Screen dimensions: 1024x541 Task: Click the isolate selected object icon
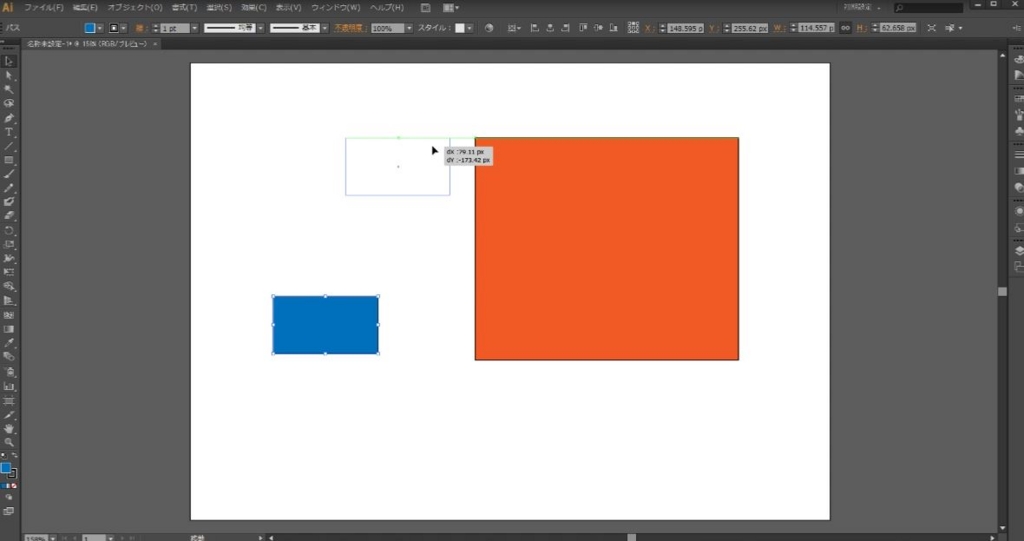(931, 28)
